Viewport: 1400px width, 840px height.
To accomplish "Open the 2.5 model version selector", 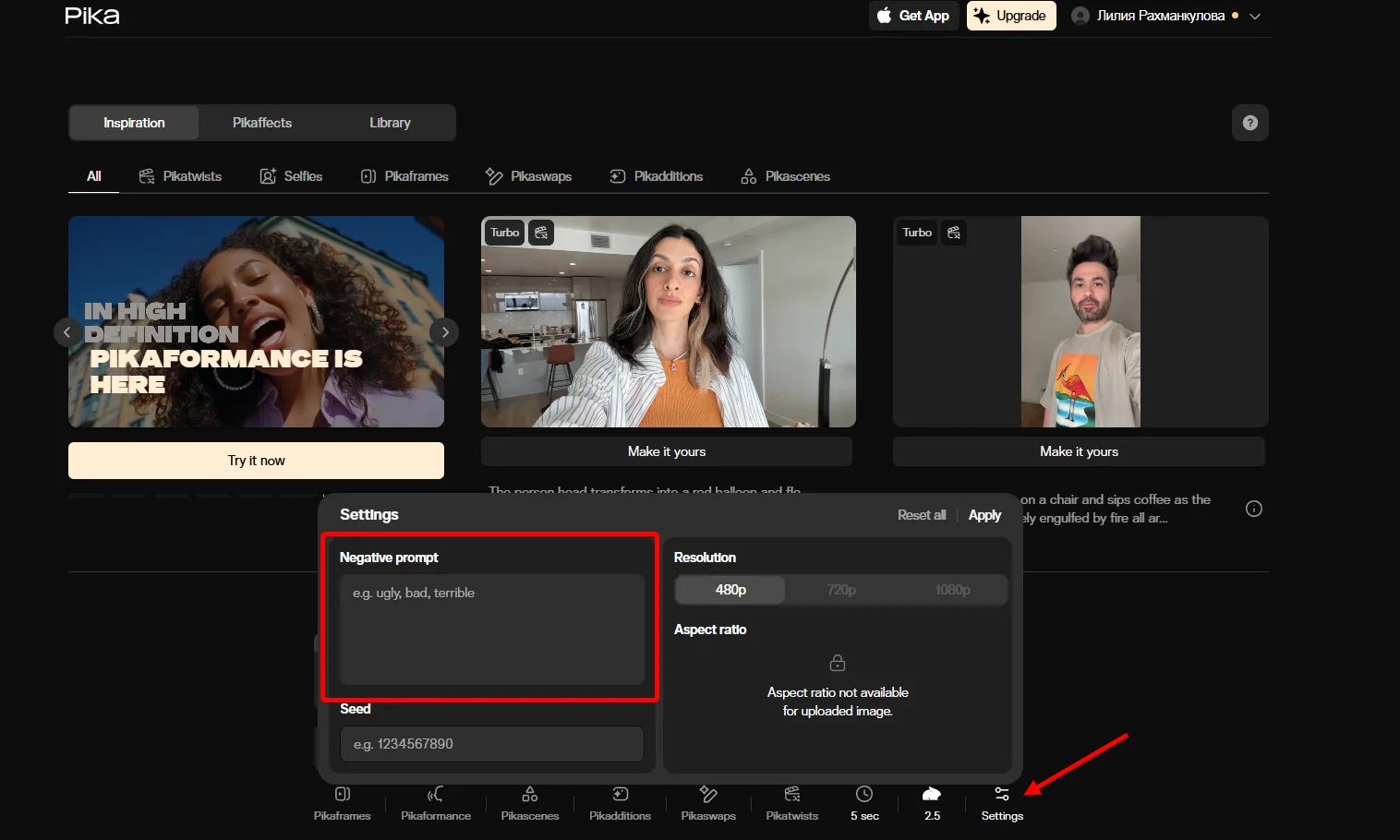I will pyautogui.click(x=932, y=804).
